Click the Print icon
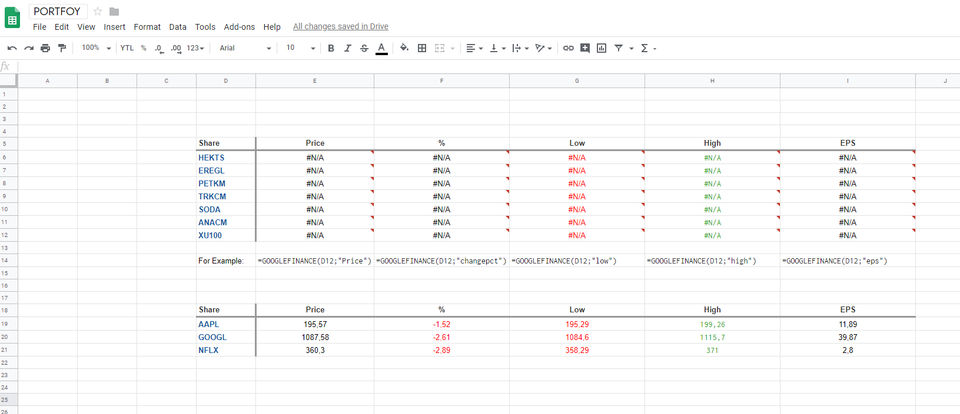 click(45, 48)
